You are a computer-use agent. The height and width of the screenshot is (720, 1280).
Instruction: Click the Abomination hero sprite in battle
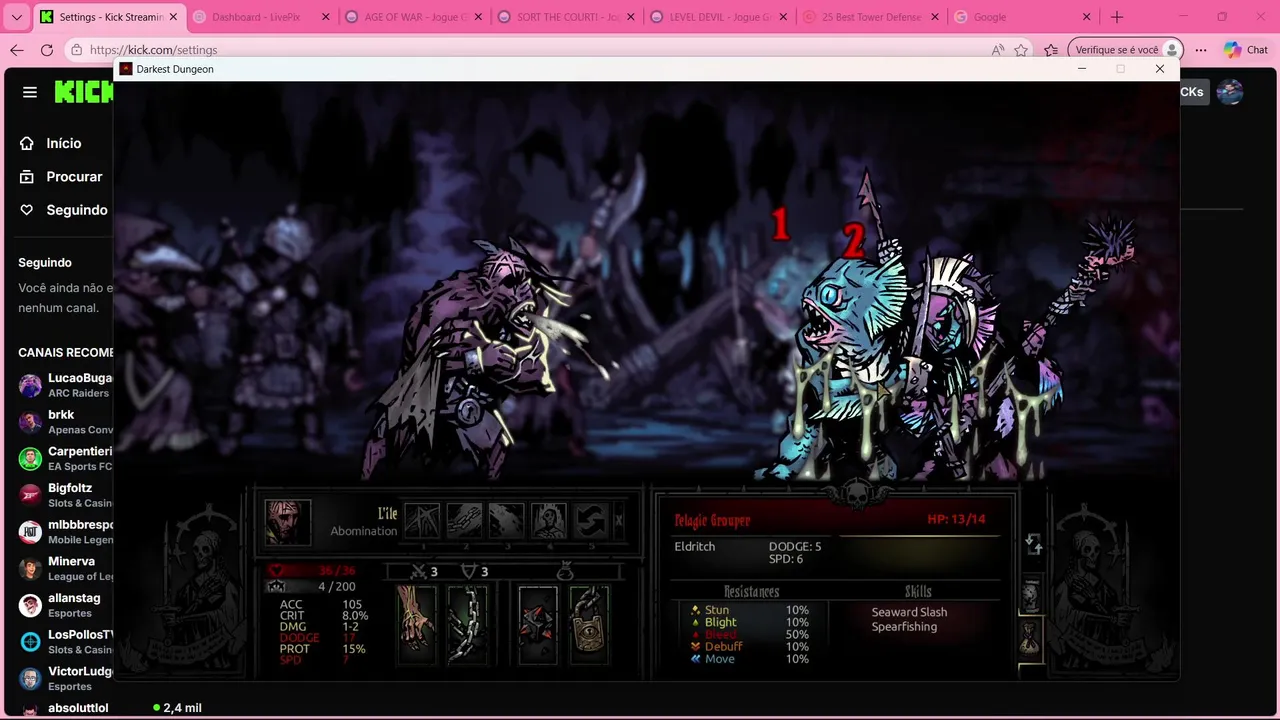470,360
